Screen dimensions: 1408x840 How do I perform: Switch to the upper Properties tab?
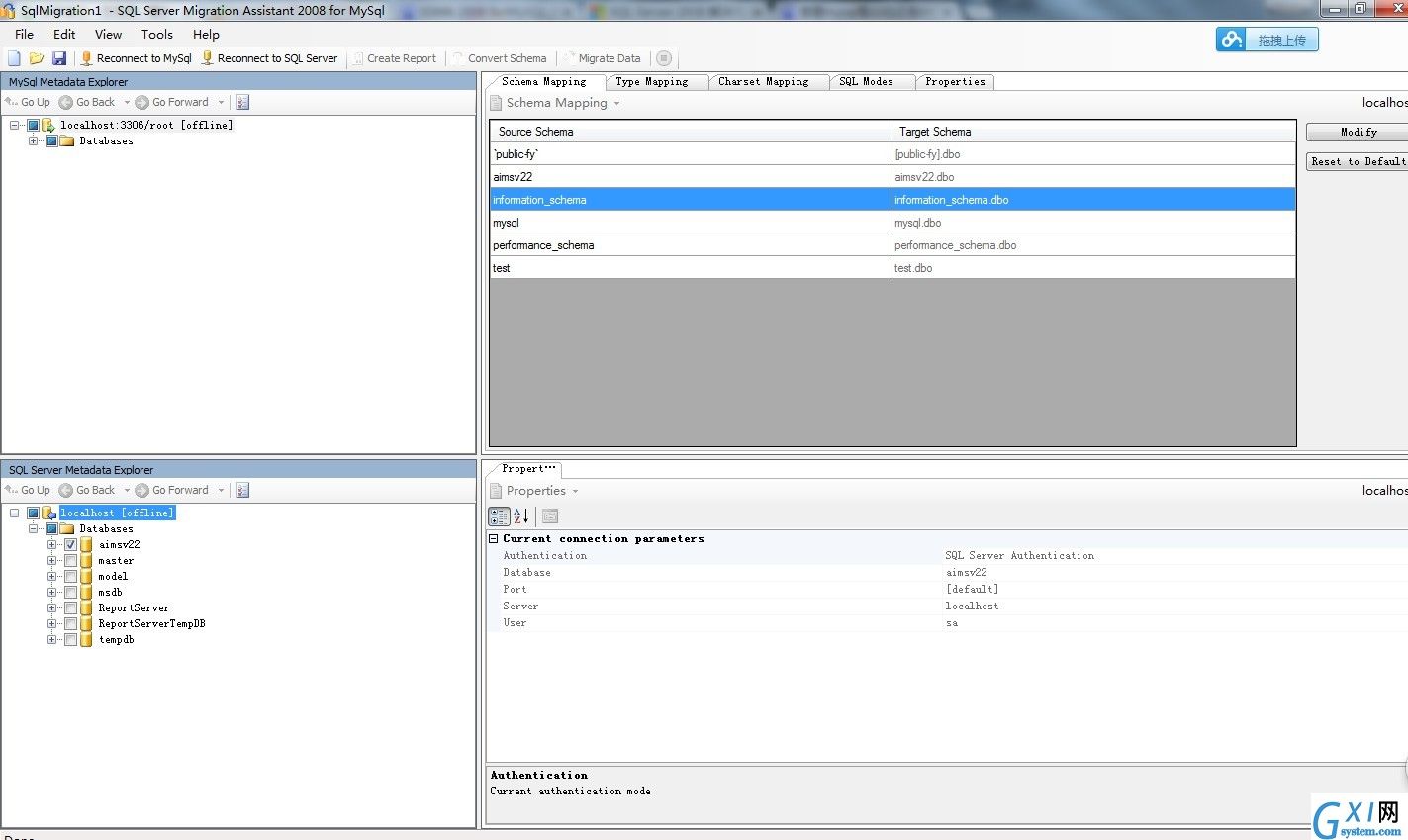tap(956, 82)
